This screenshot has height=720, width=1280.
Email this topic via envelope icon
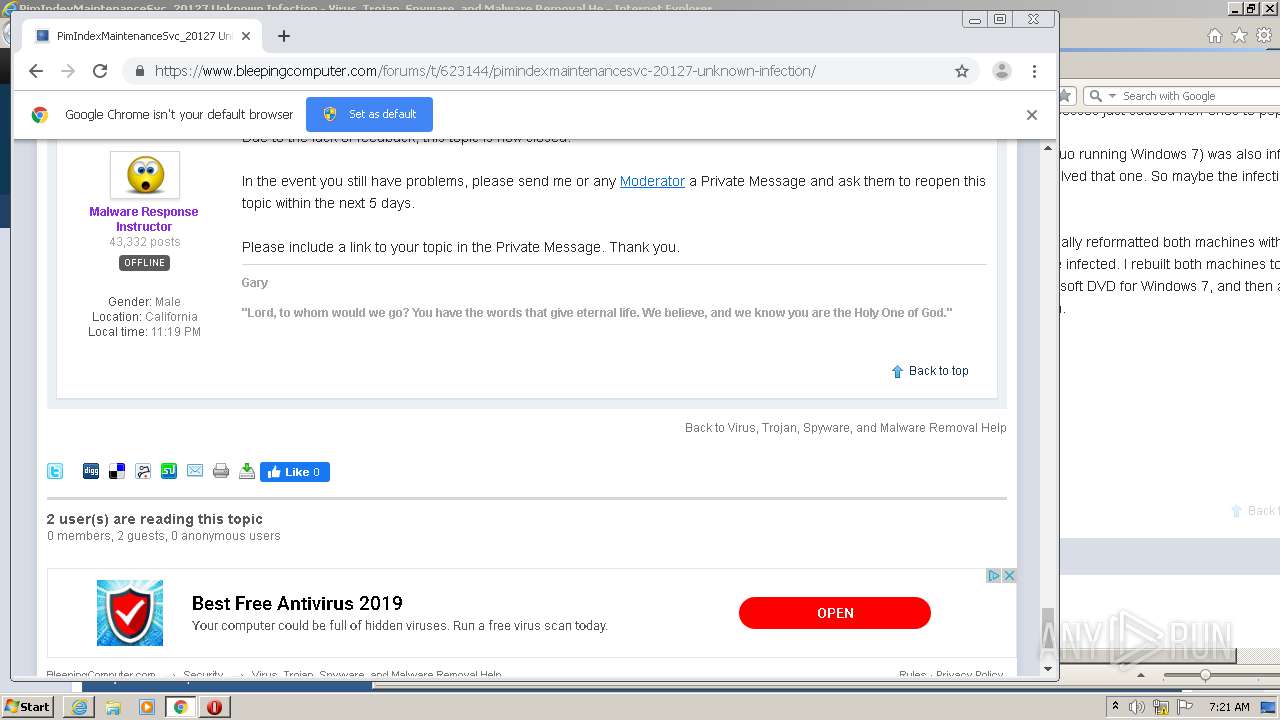(195, 471)
